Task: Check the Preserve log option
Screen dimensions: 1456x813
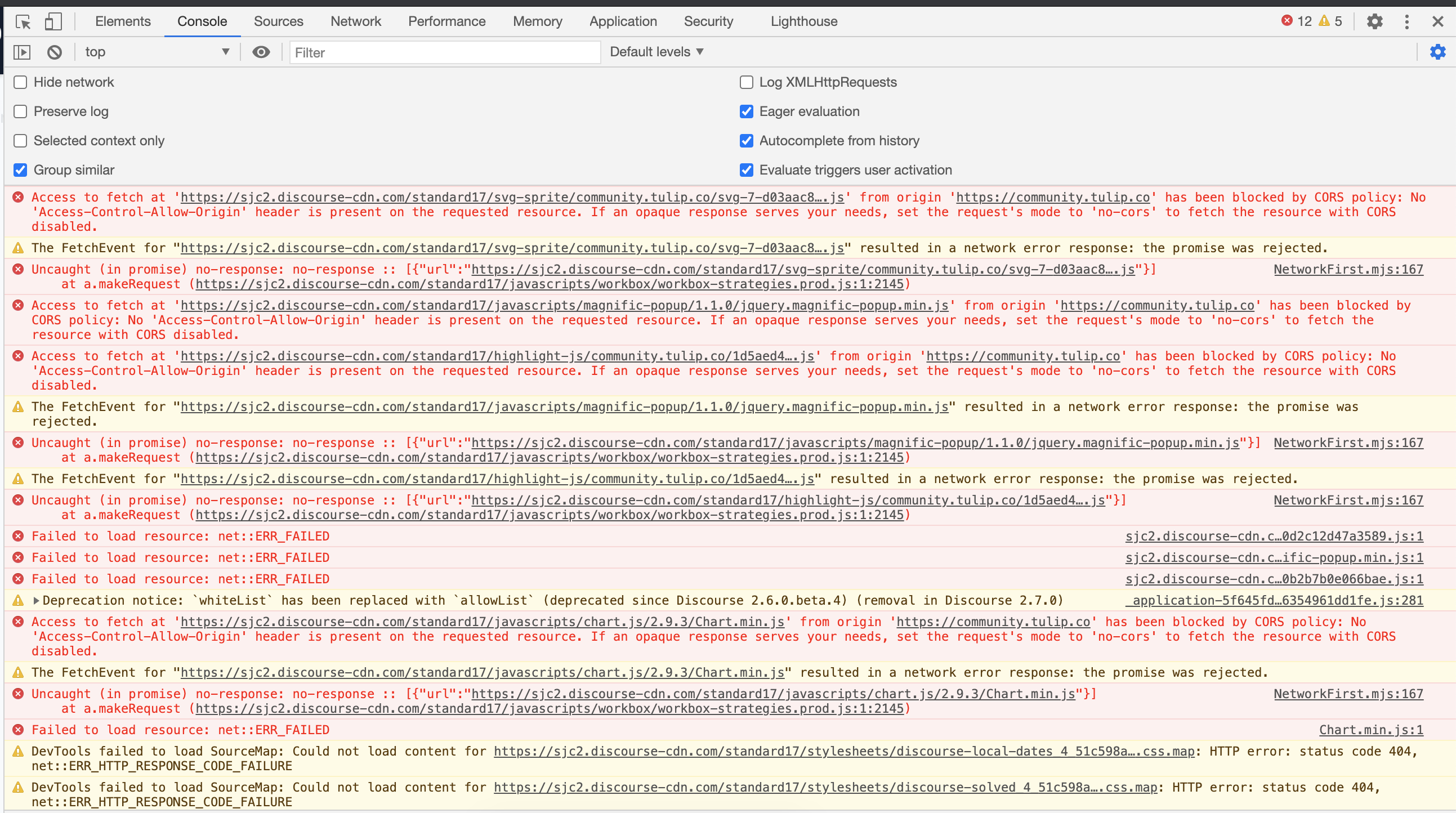Action: pos(20,111)
